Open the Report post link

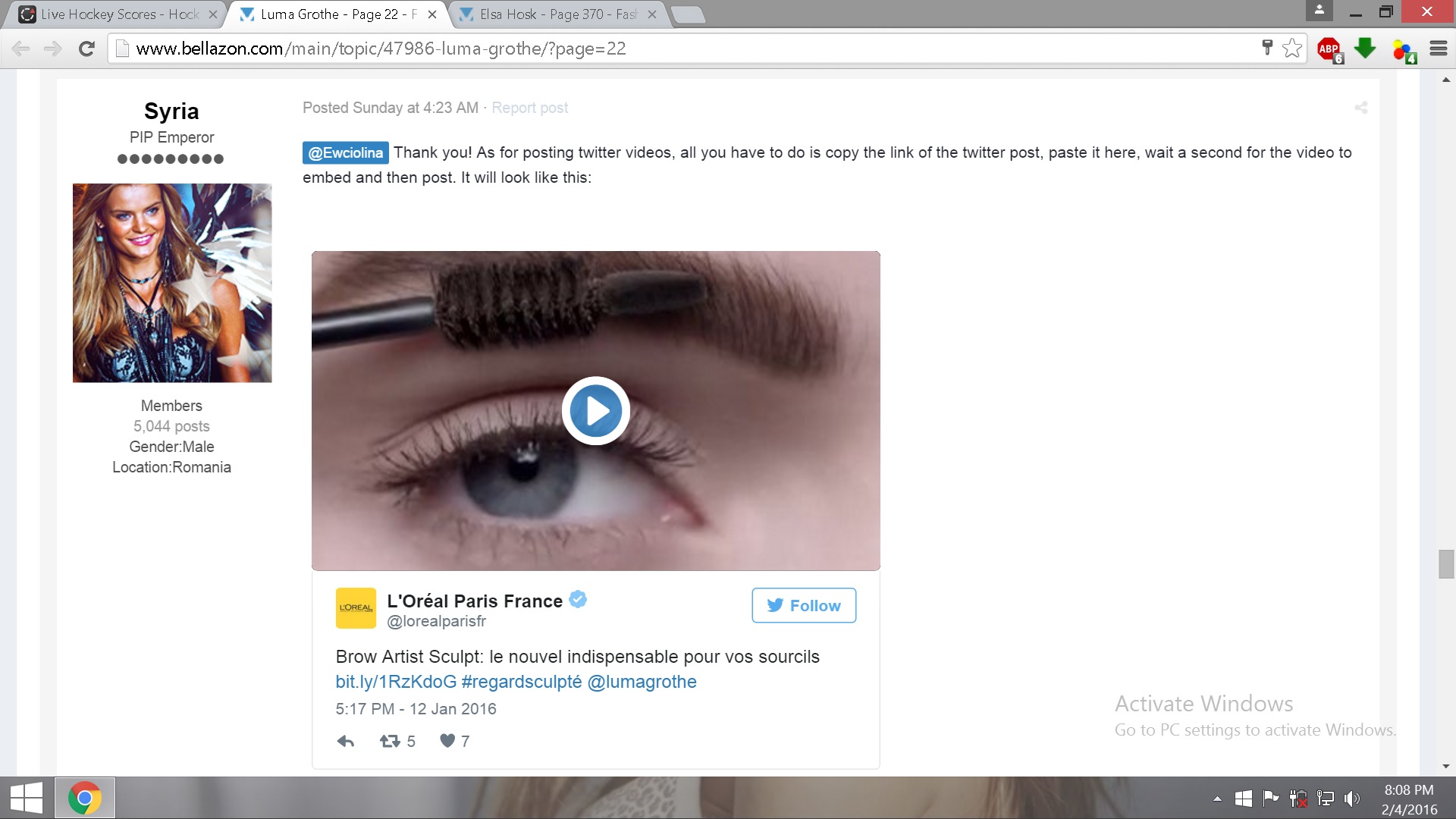[x=529, y=108]
